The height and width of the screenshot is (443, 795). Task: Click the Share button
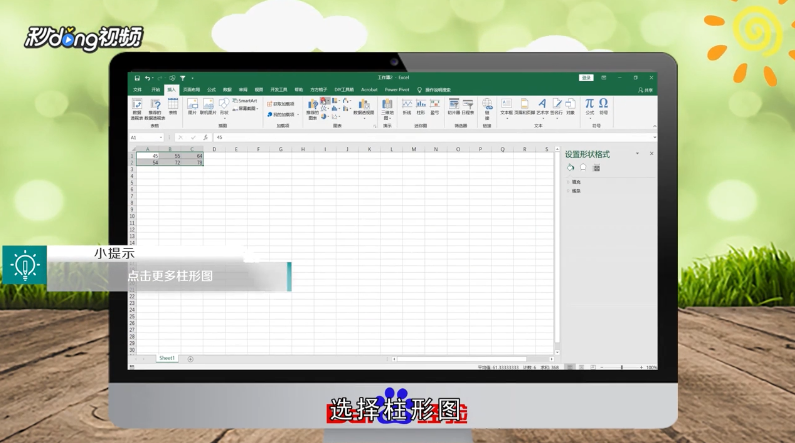646,90
